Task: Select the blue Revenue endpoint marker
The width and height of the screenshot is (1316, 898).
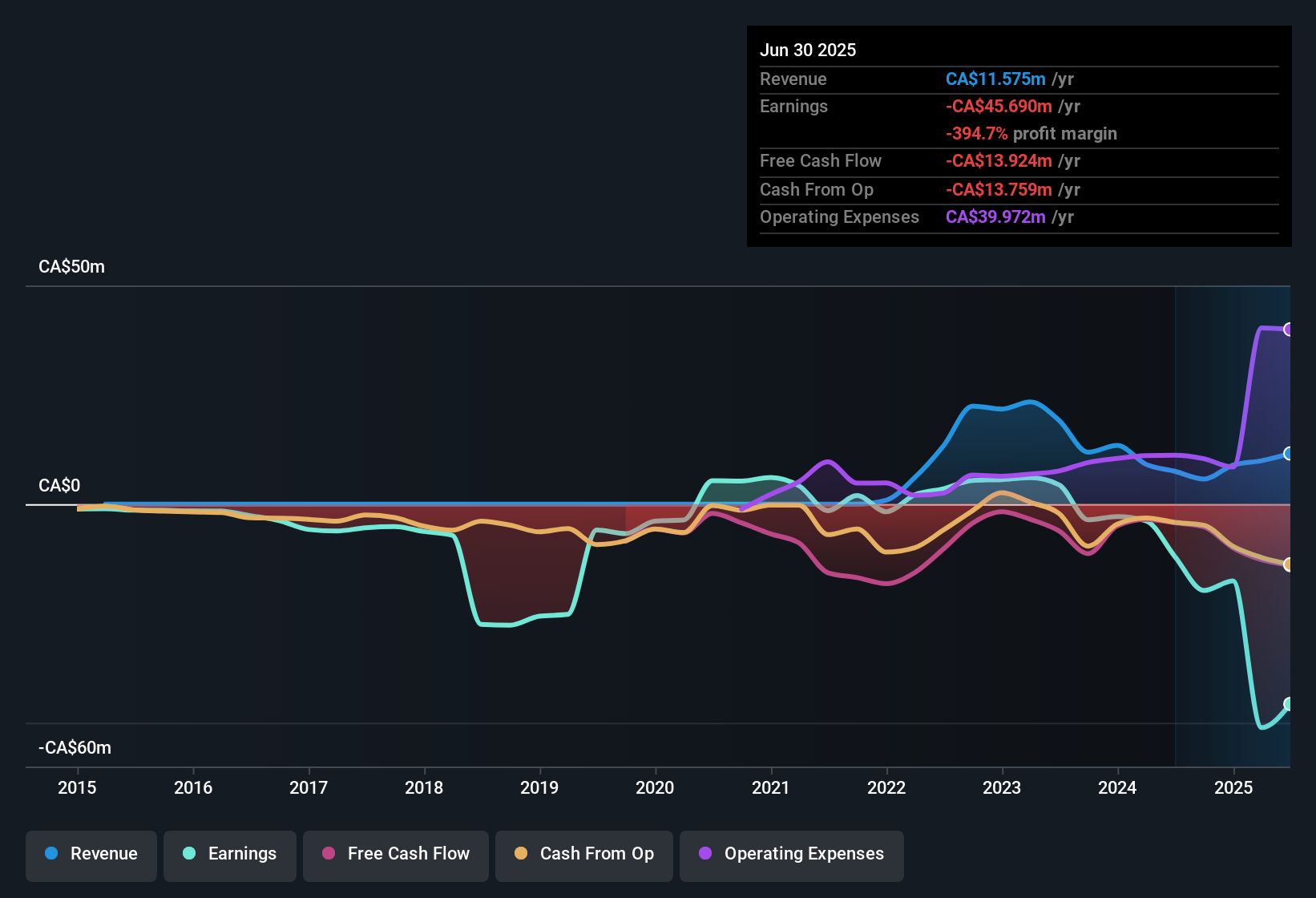Action: 1289,454
